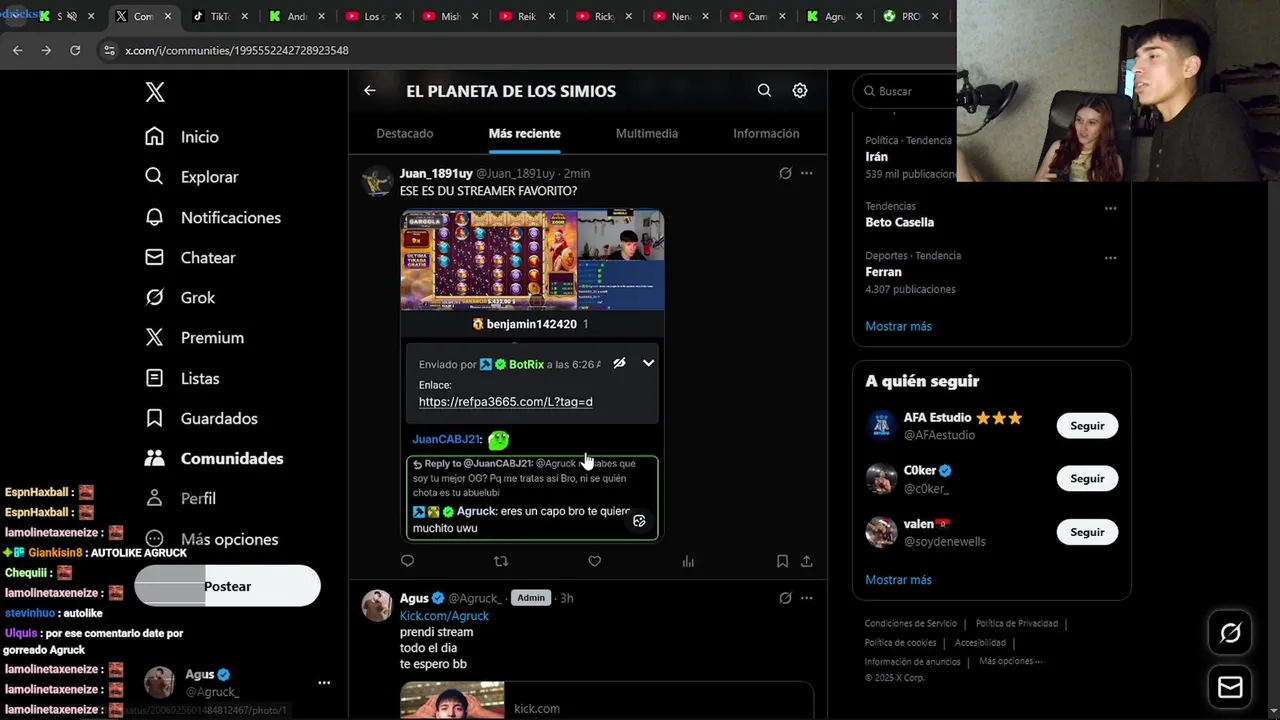Open Kick.com/Agruck link
The image size is (1280, 720).
(x=444, y=616)
